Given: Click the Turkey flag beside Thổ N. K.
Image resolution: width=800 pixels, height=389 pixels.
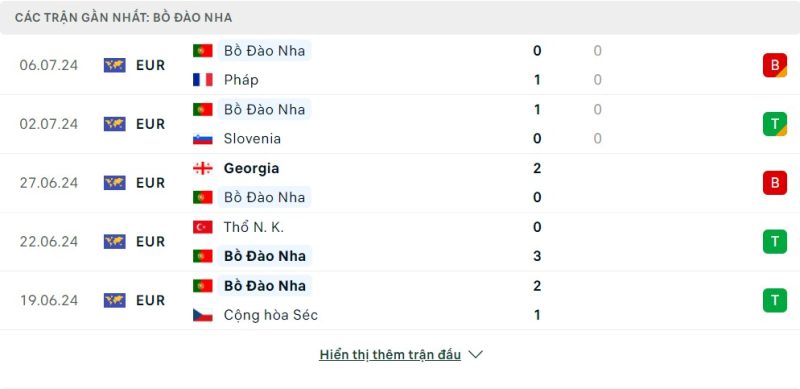Looking at the screenshot, I should click(203, 227).
